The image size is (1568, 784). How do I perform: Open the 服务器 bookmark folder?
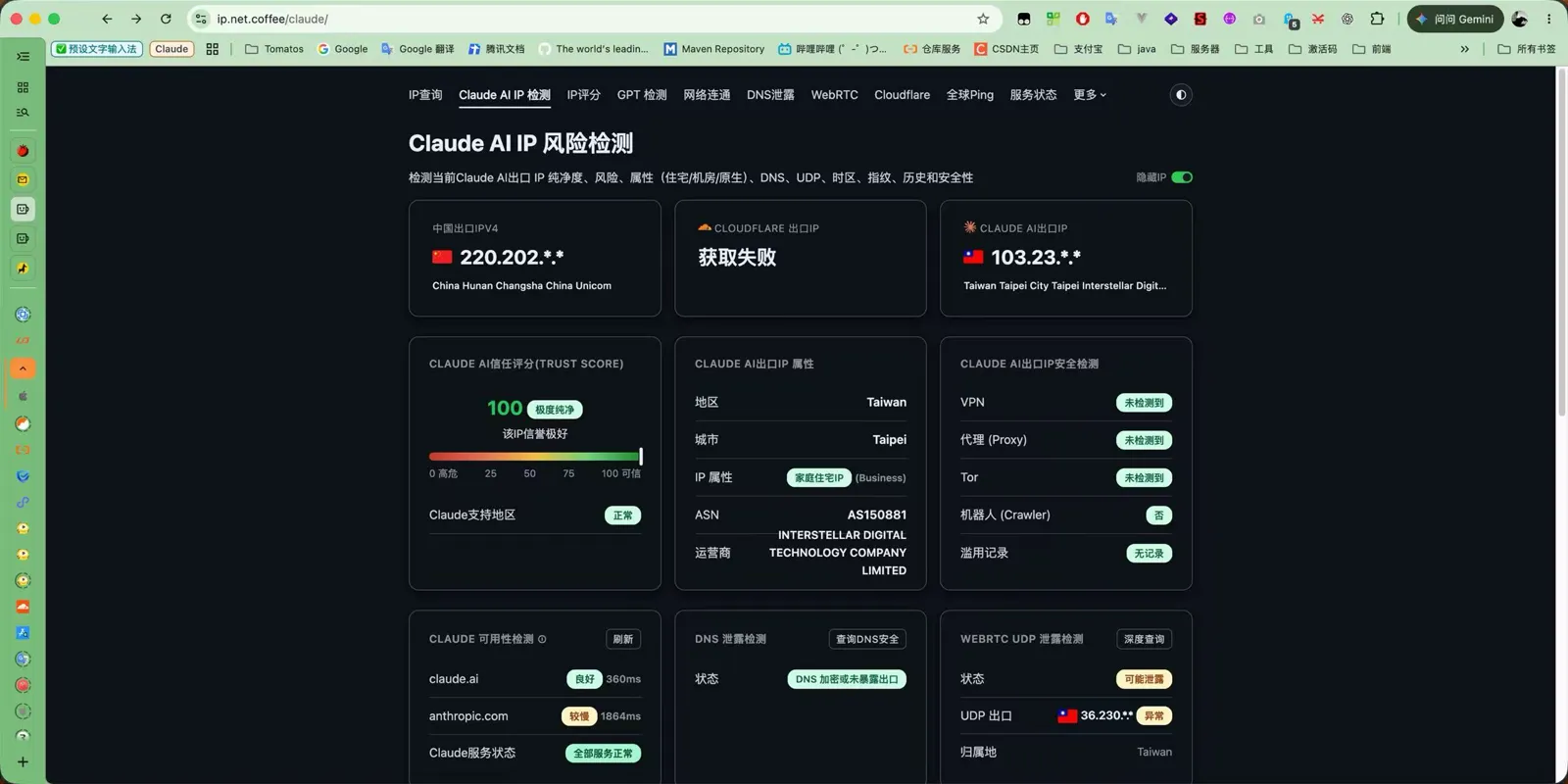tap(1196, 49)
